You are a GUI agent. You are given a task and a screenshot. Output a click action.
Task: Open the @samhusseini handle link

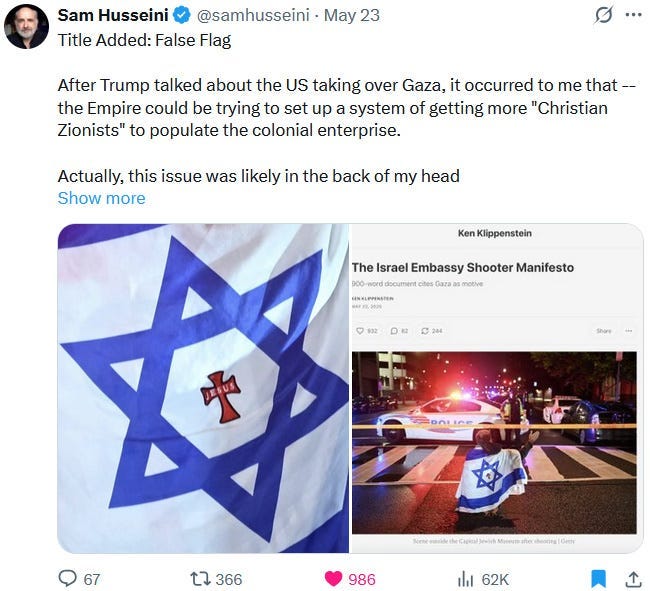tap(253, 15)
